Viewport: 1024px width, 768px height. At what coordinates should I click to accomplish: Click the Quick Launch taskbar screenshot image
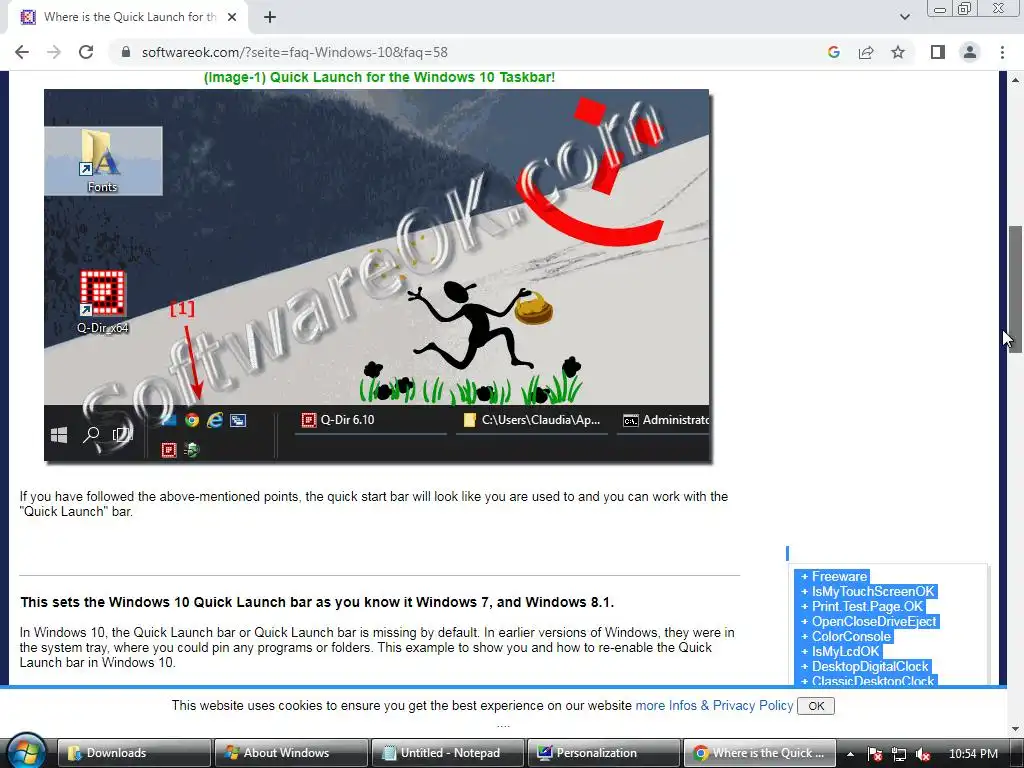pos(377,276)
